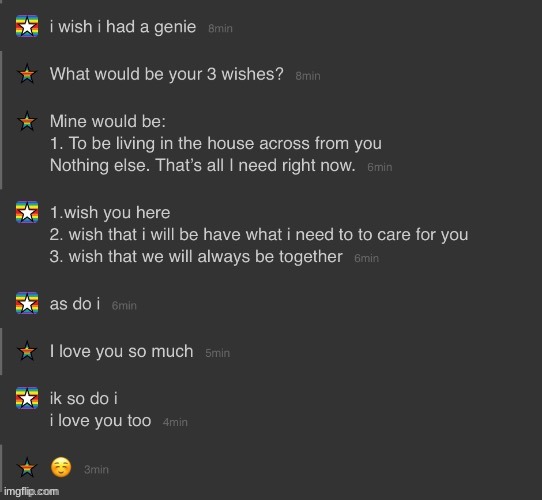The image size is (542, 500).
Task: Click the 8min timestamp after '3 wishes?'
Action: [308, 76]
